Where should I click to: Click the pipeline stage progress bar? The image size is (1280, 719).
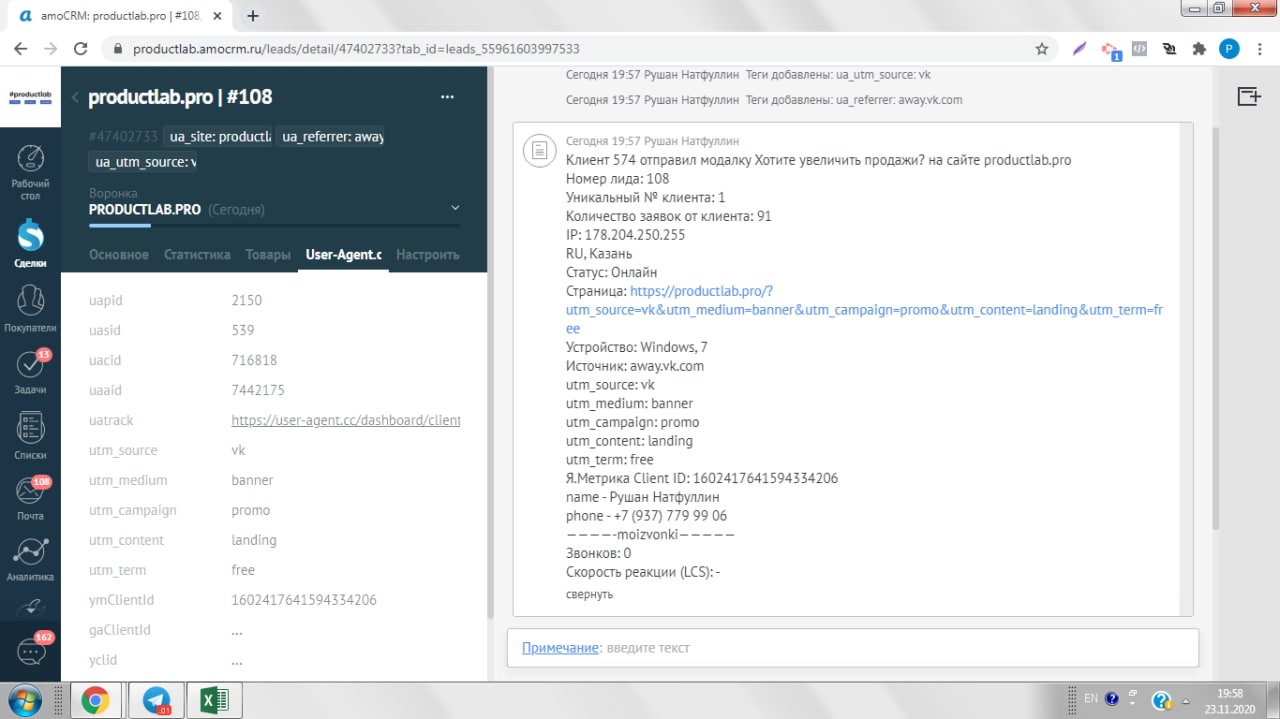click(x=274, y=226)
